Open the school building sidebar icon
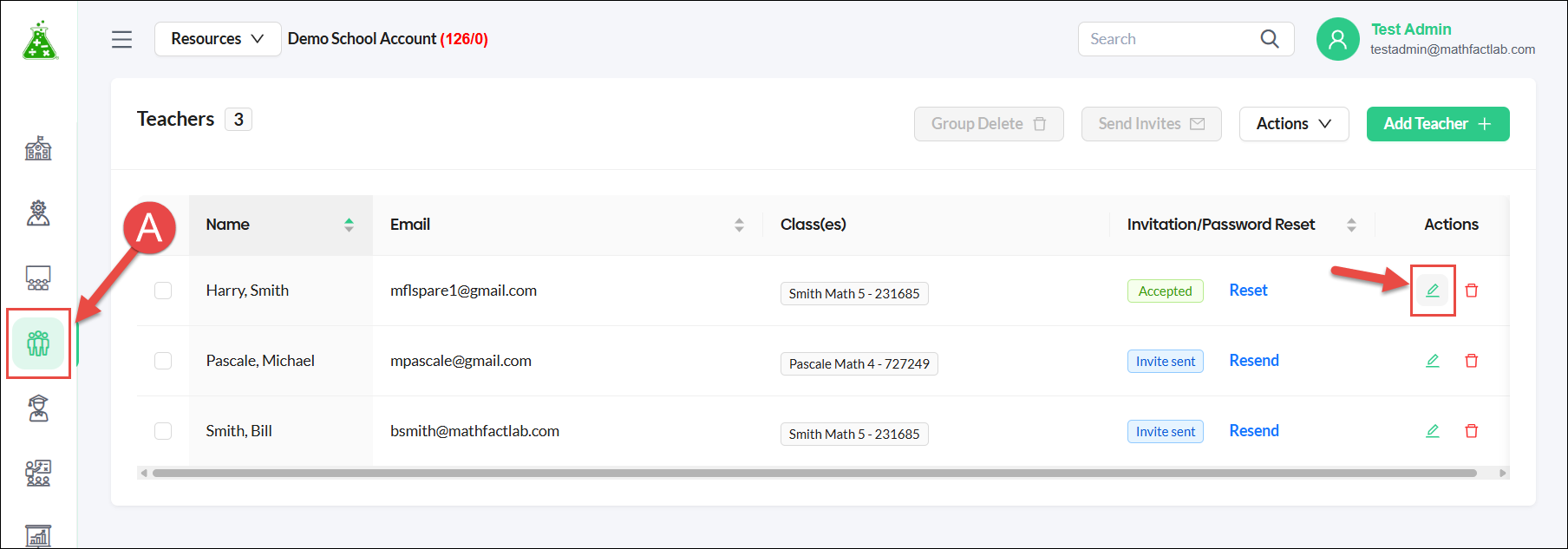 38,148
